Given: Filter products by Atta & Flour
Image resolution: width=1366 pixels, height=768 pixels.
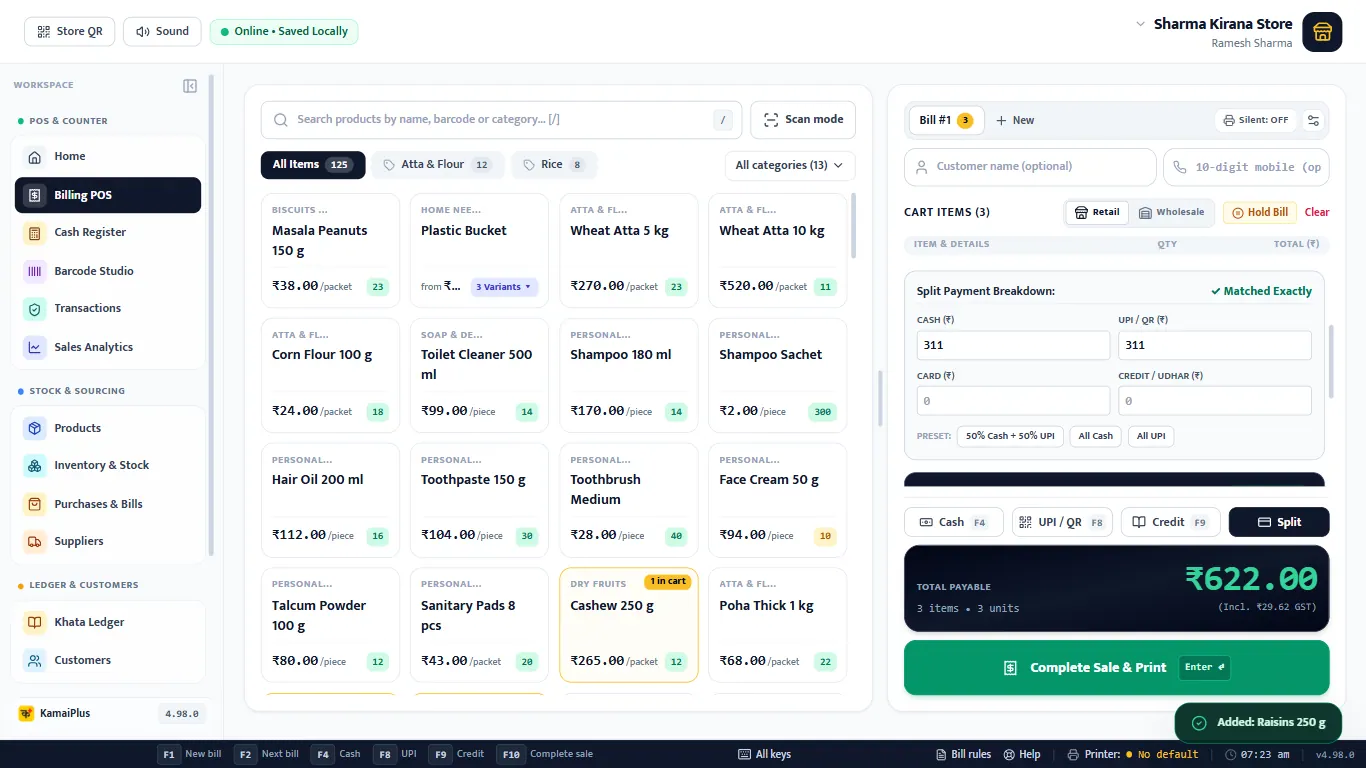Looking at the screenshot, I should pos(437,165).
